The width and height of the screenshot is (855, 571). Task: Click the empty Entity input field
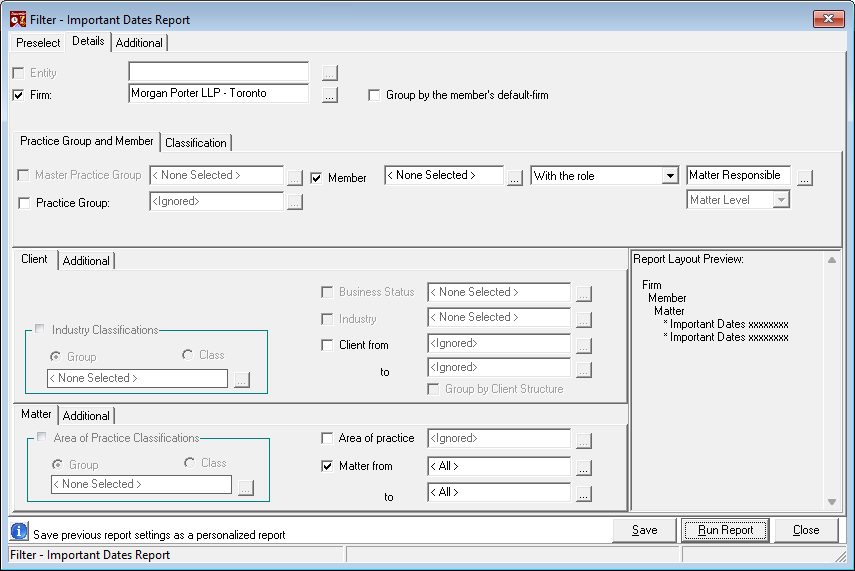[x=219, y=71]
